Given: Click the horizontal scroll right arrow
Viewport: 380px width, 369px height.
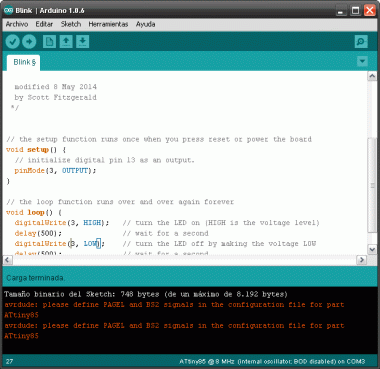Looking at the screenshot, I should [x=362, y=260].
